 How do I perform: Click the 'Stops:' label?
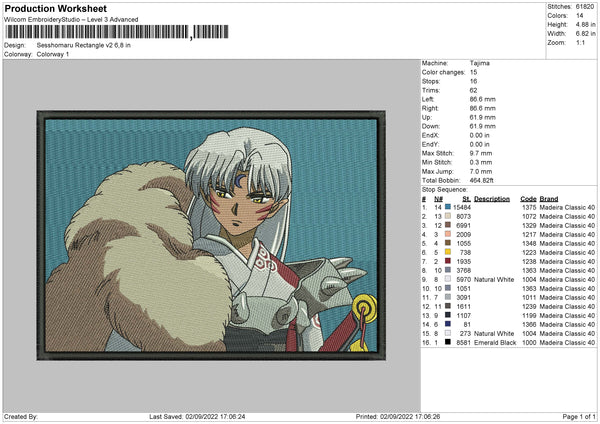tap(431, 81)
